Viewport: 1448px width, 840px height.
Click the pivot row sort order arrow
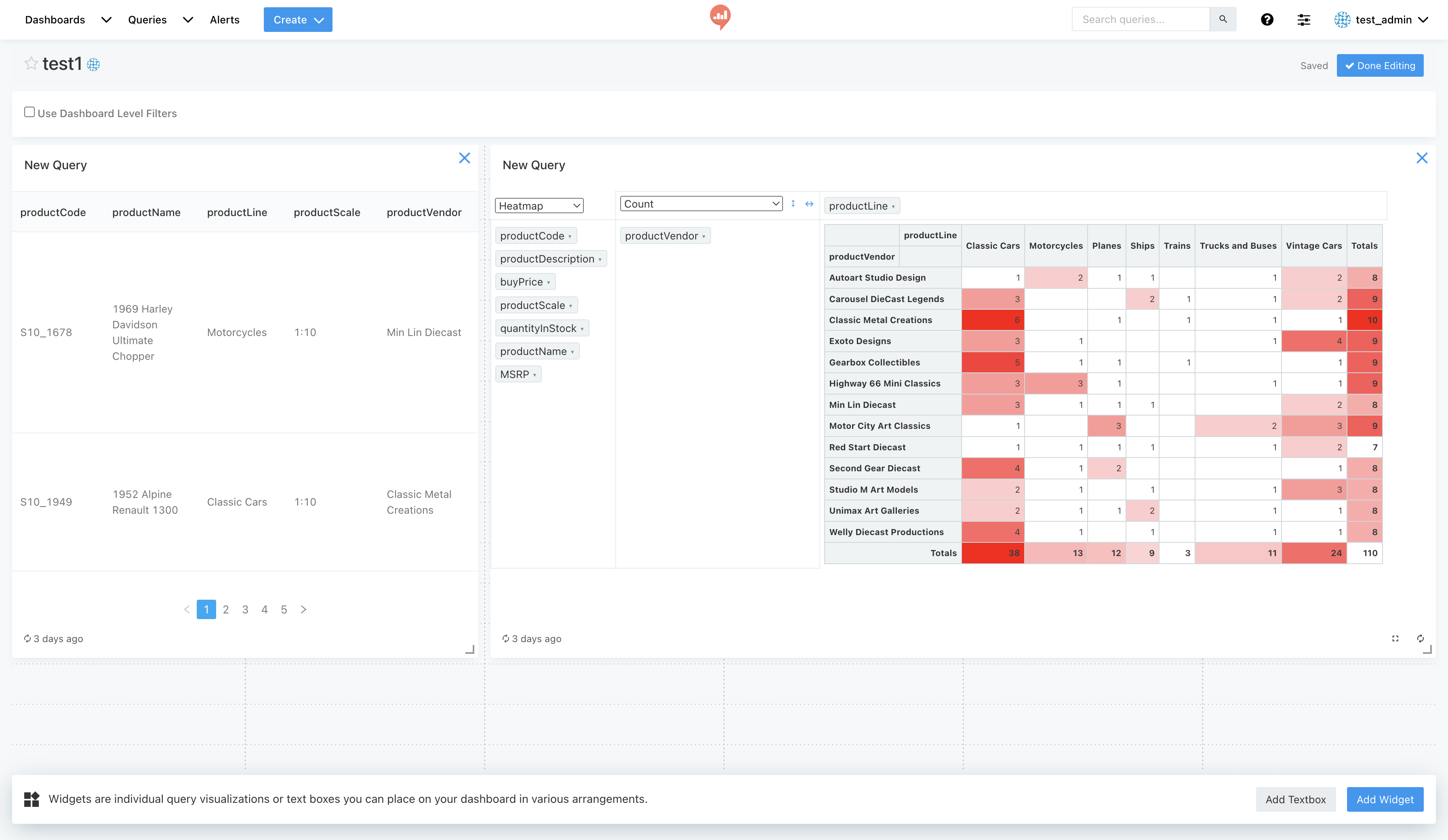(793, 204)
